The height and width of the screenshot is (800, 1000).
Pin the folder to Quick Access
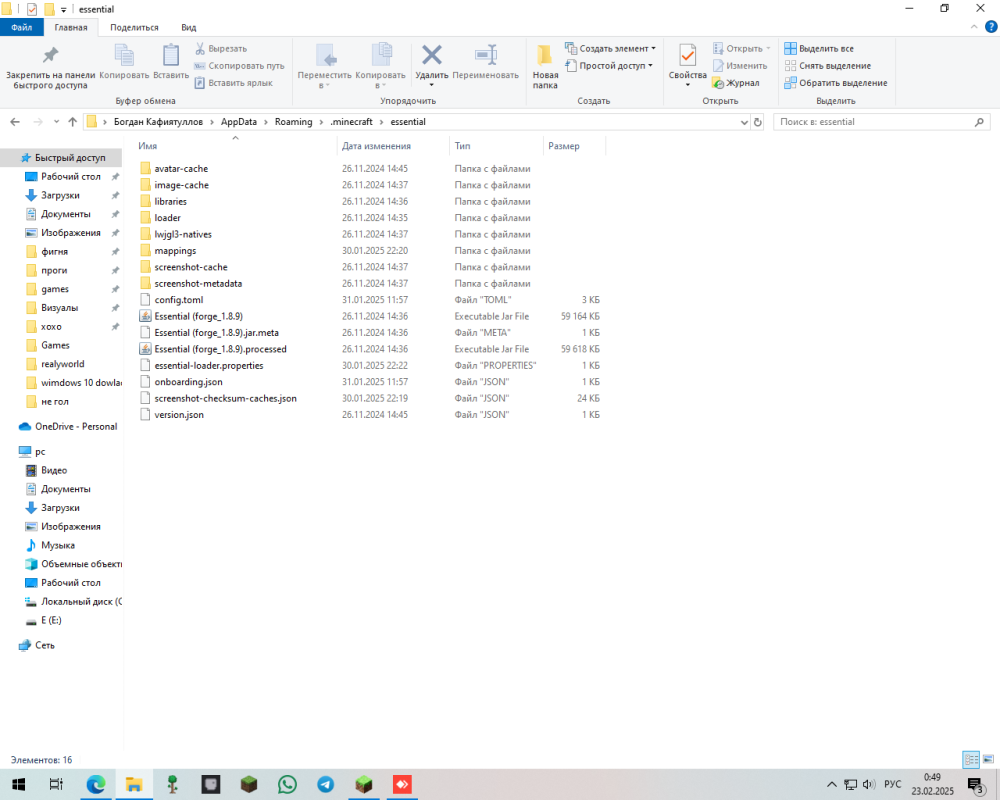pos(50,66)
